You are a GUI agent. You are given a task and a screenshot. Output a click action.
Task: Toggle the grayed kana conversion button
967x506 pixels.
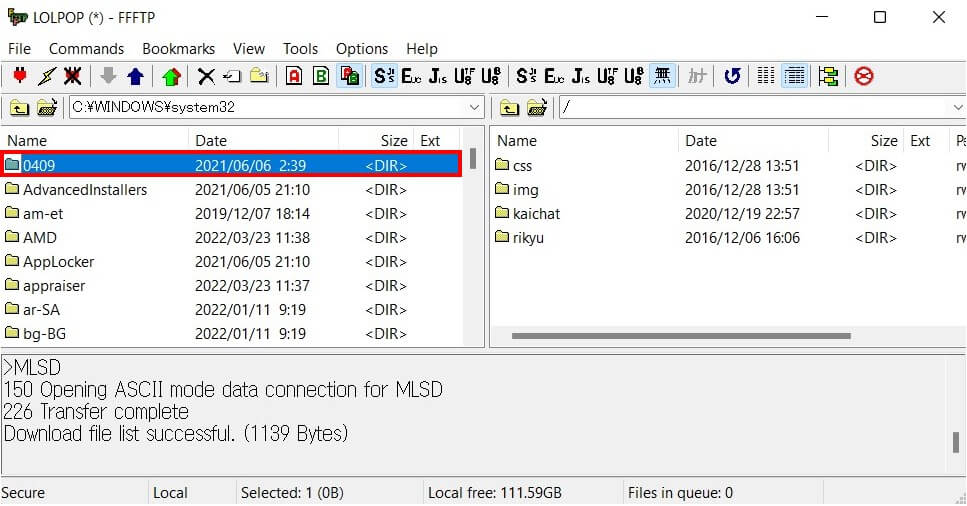[x=697, y=76]
